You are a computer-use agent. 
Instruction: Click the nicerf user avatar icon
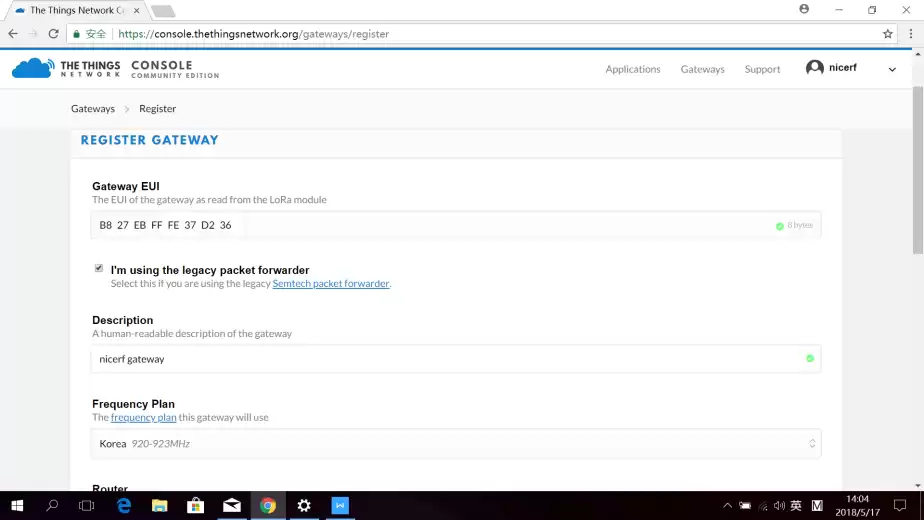pos(815,68)
